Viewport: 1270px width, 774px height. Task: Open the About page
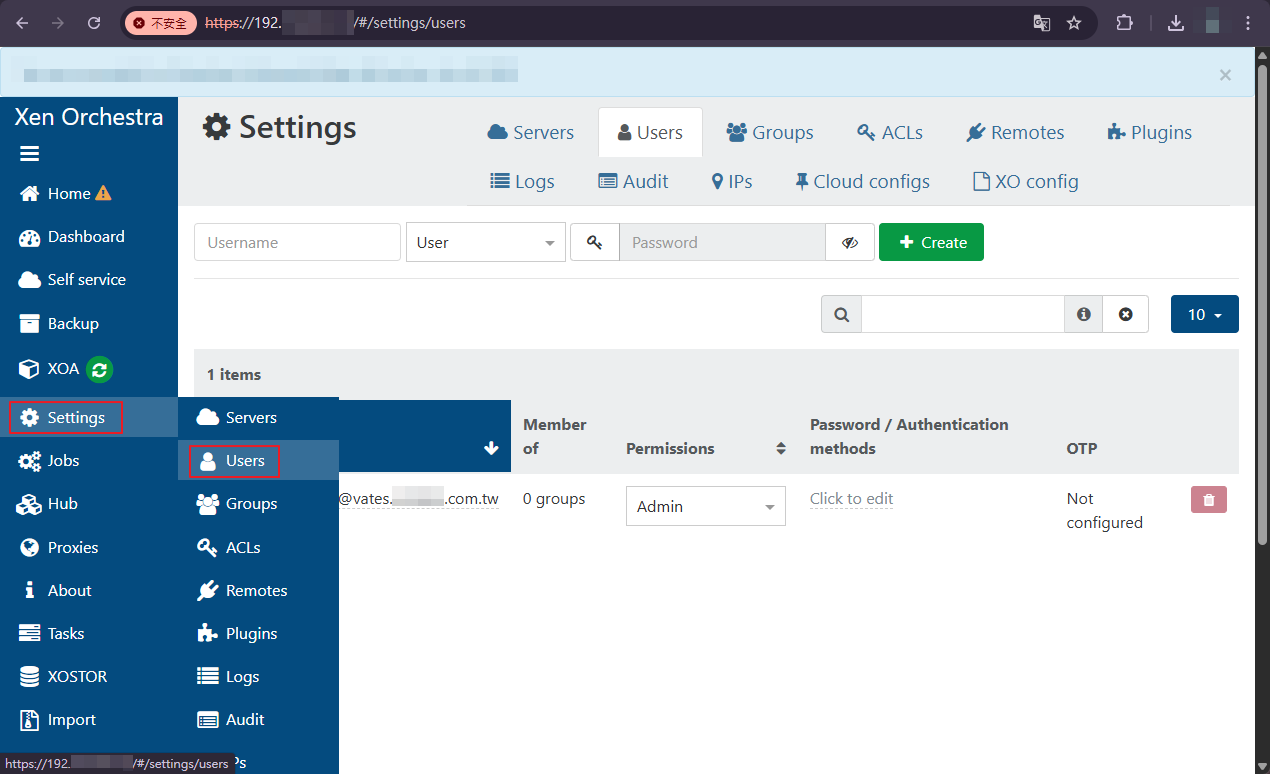[56, 591]
